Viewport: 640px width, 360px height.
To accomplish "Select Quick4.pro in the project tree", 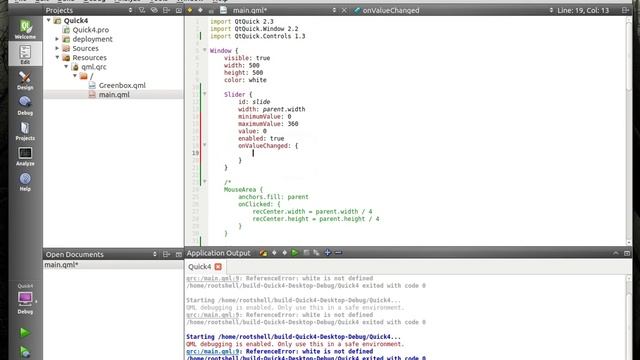I will pyautogui.click(x=91, y=30).
